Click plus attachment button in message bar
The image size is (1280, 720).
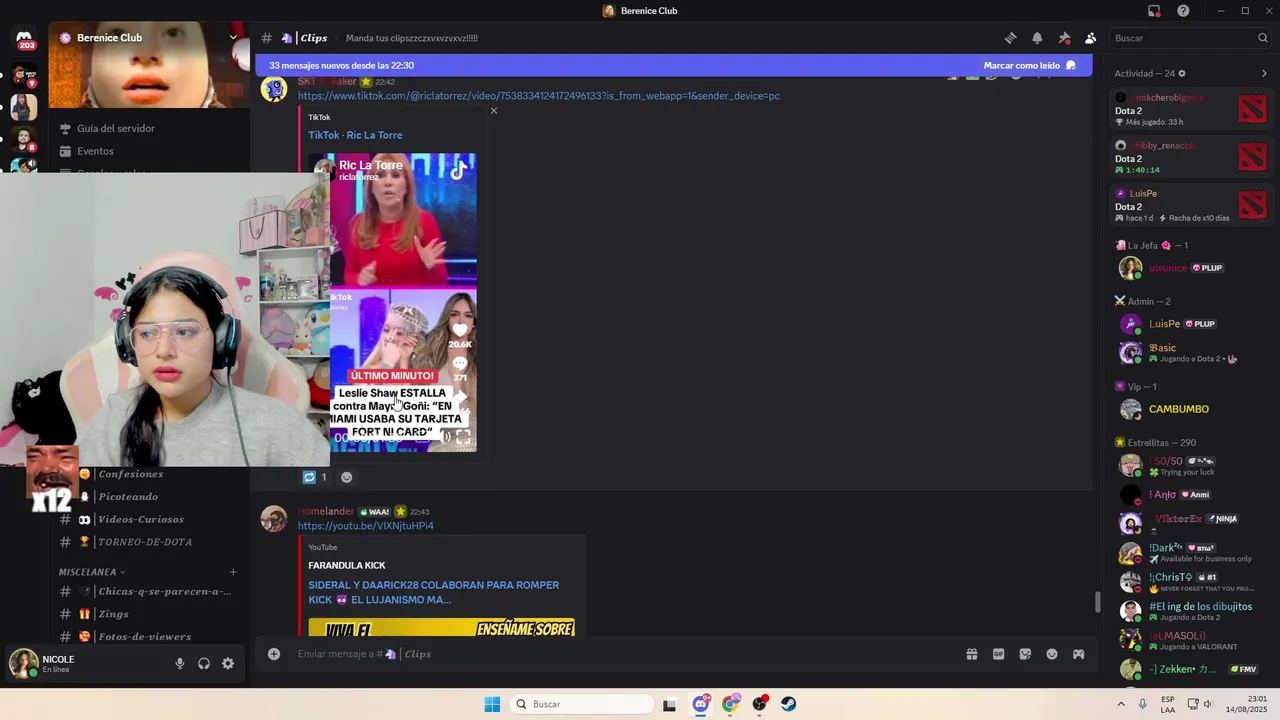274,654
